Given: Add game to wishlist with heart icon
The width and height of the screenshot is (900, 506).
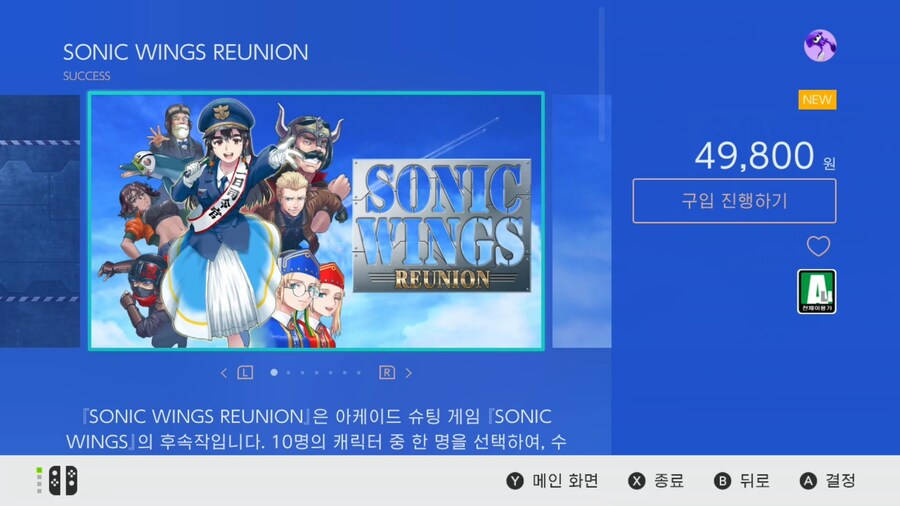Looking at the screenshot, I should [818, 247].
